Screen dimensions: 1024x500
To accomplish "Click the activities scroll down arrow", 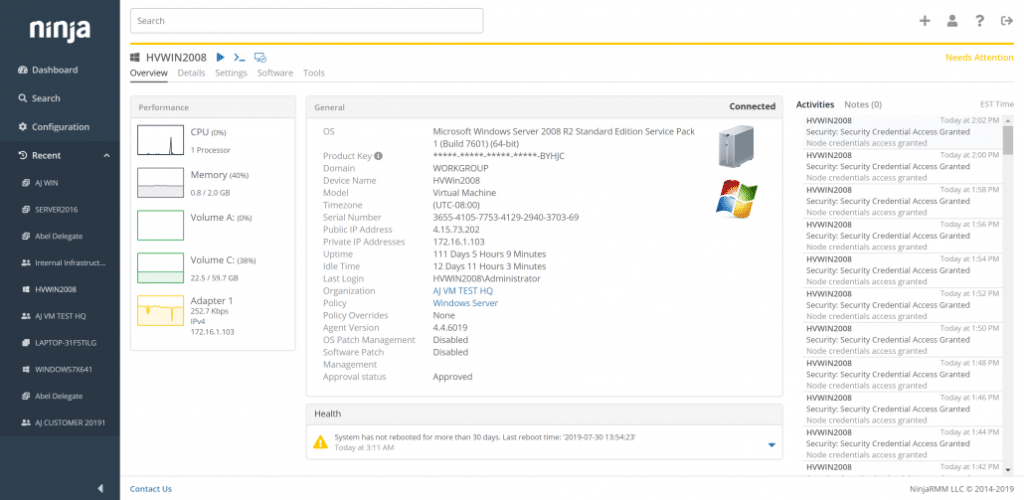I will [x=1008, y=469].
